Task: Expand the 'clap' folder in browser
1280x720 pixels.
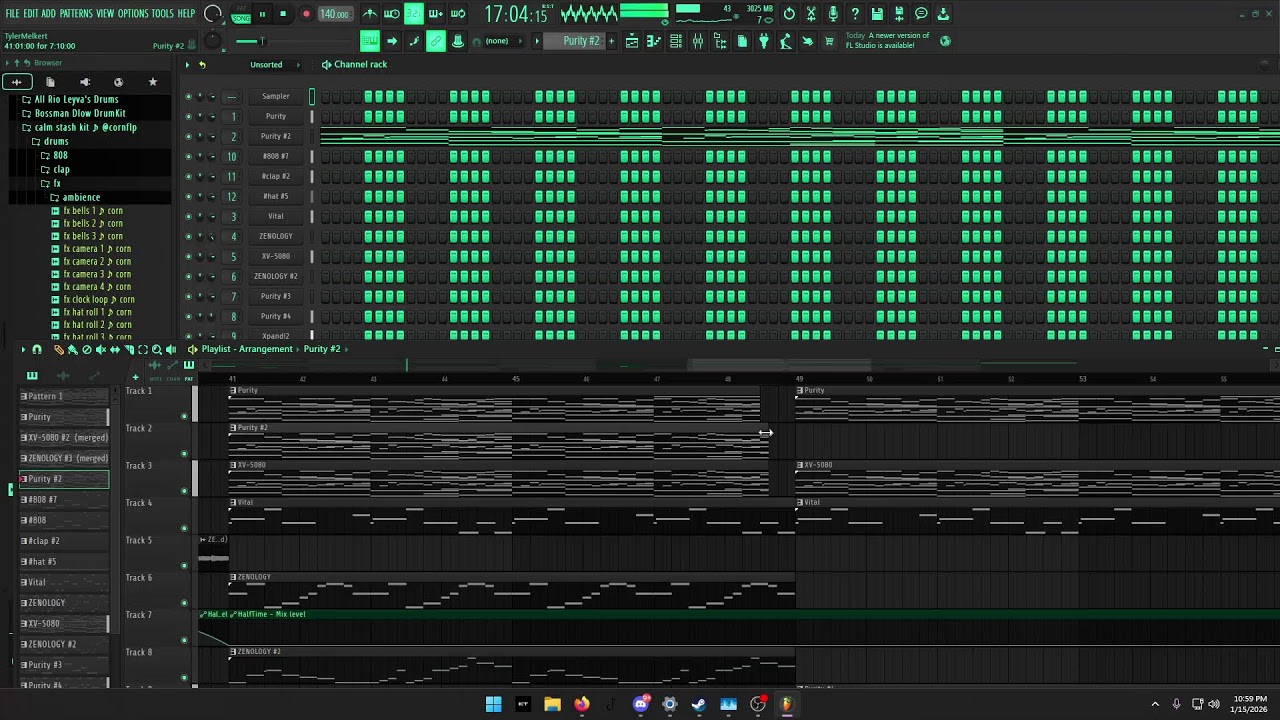Action: [61, 170]
